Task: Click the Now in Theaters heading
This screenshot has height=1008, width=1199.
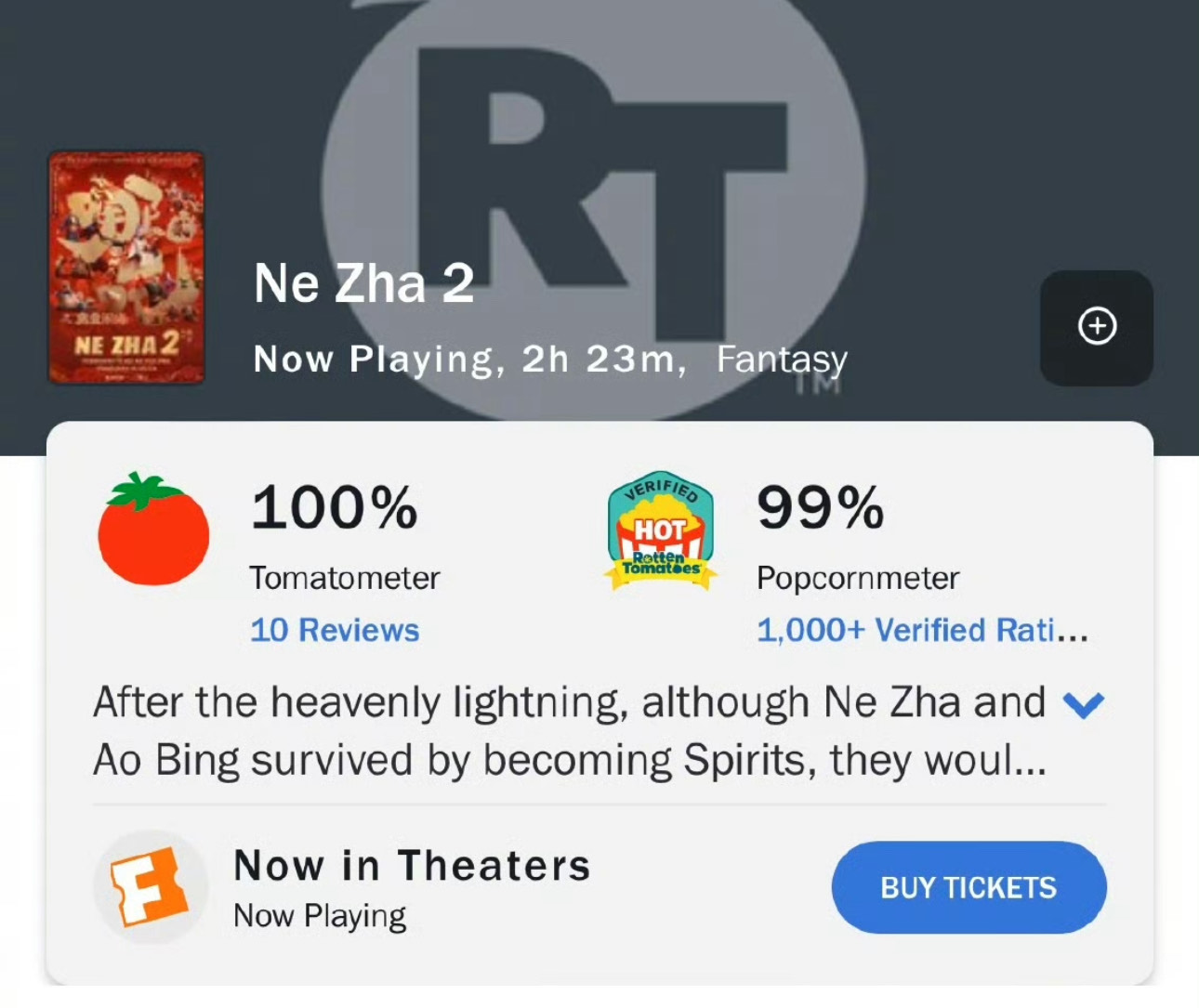Action: [412, 865]
